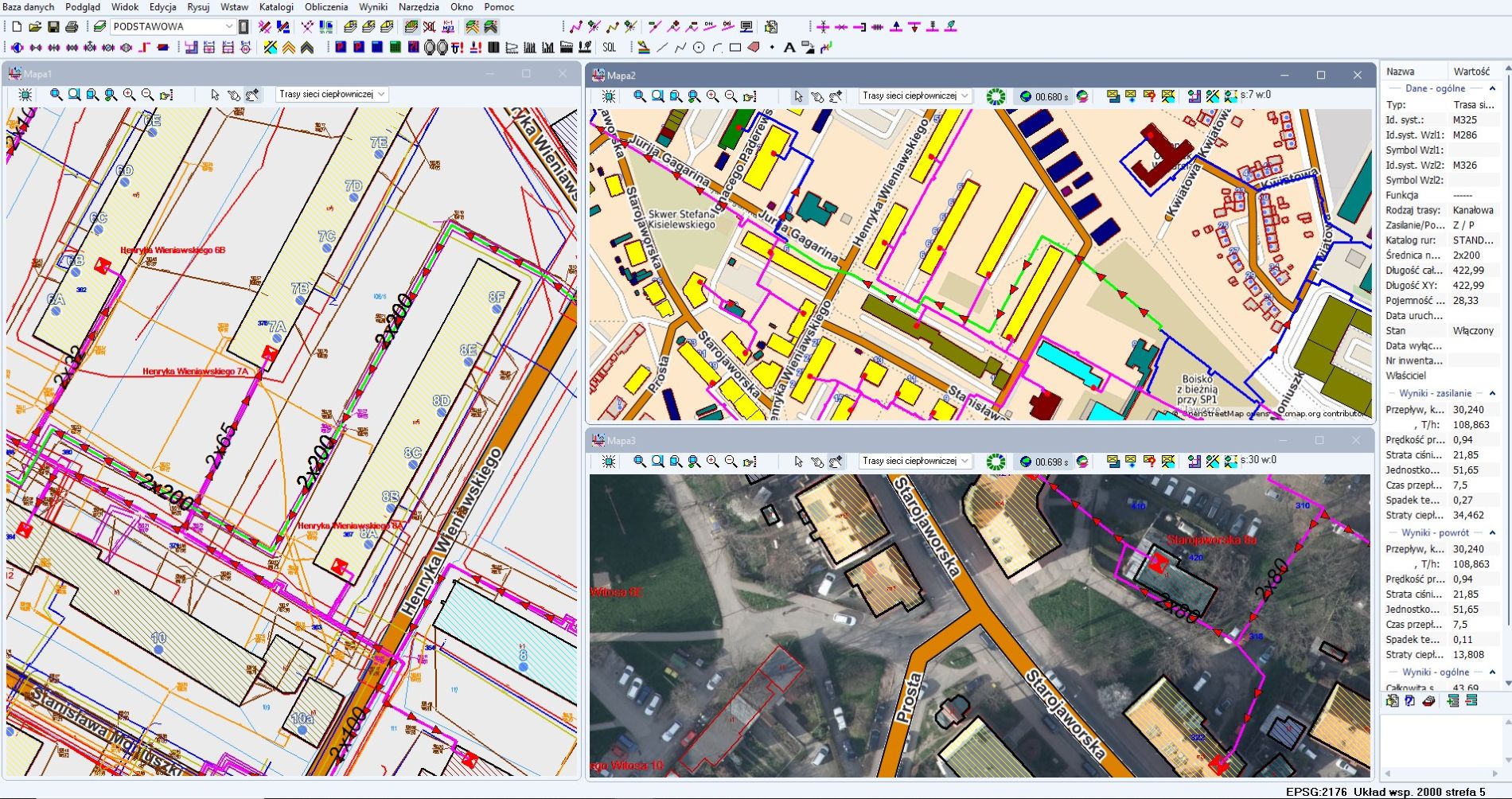Click zoom in magnifier in Mapa1 toolbar
1512x799 pixels.
coord(129,95)
